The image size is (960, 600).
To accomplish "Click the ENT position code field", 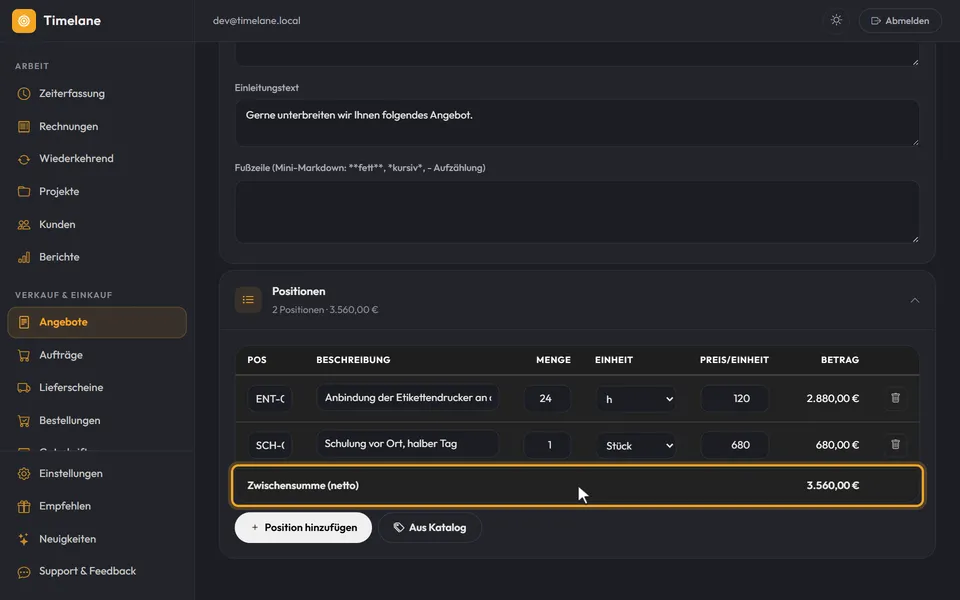I will click(269, 399).
